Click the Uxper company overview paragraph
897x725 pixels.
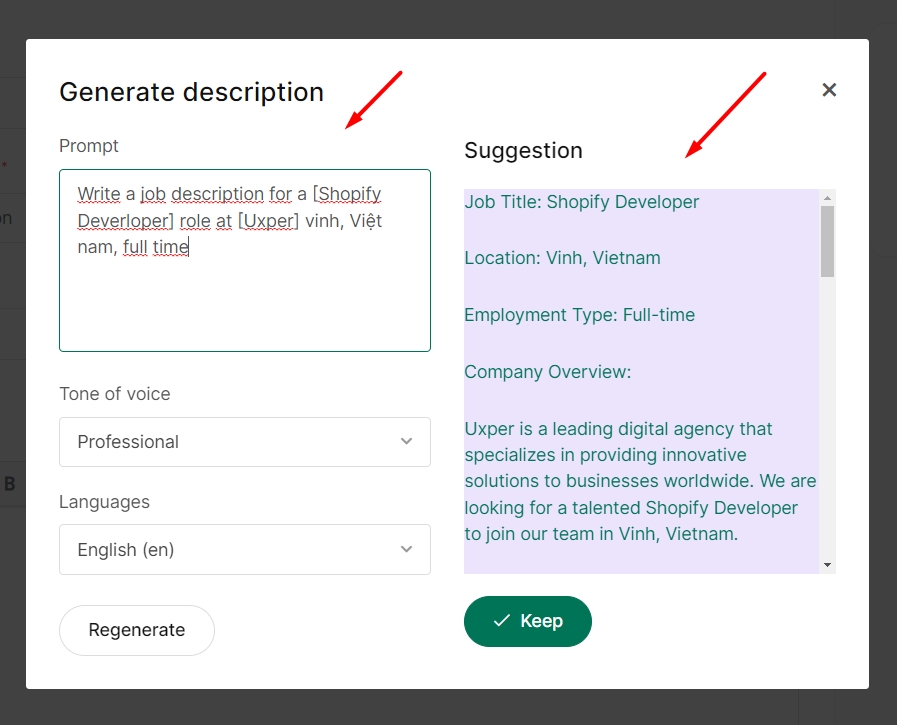[x=640, y=481]
